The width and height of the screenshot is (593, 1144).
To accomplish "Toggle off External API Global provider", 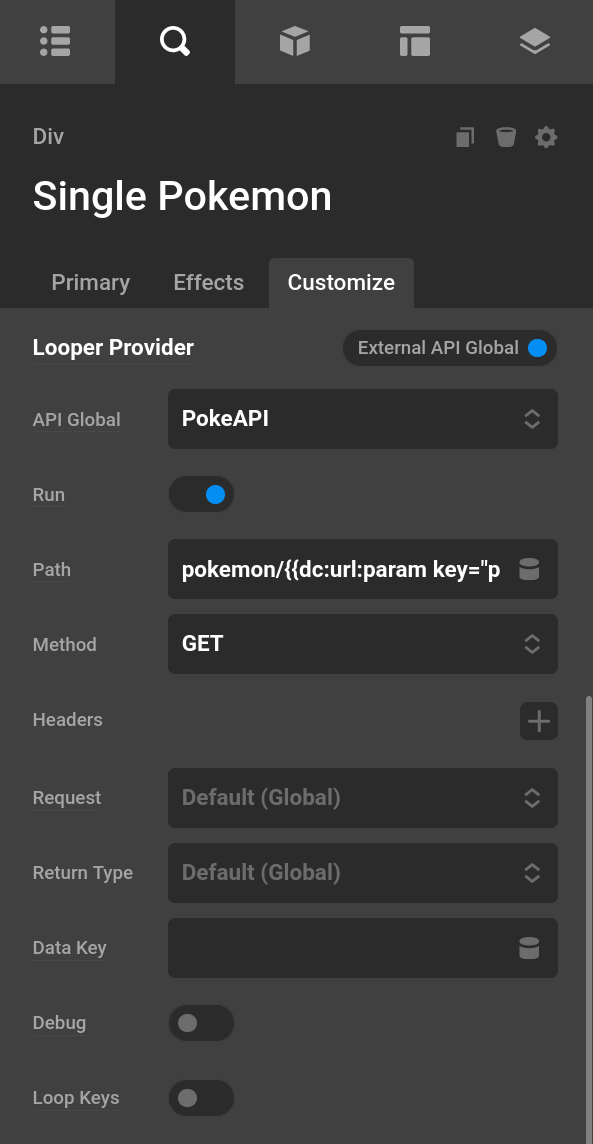I will [x=536, y=348].
